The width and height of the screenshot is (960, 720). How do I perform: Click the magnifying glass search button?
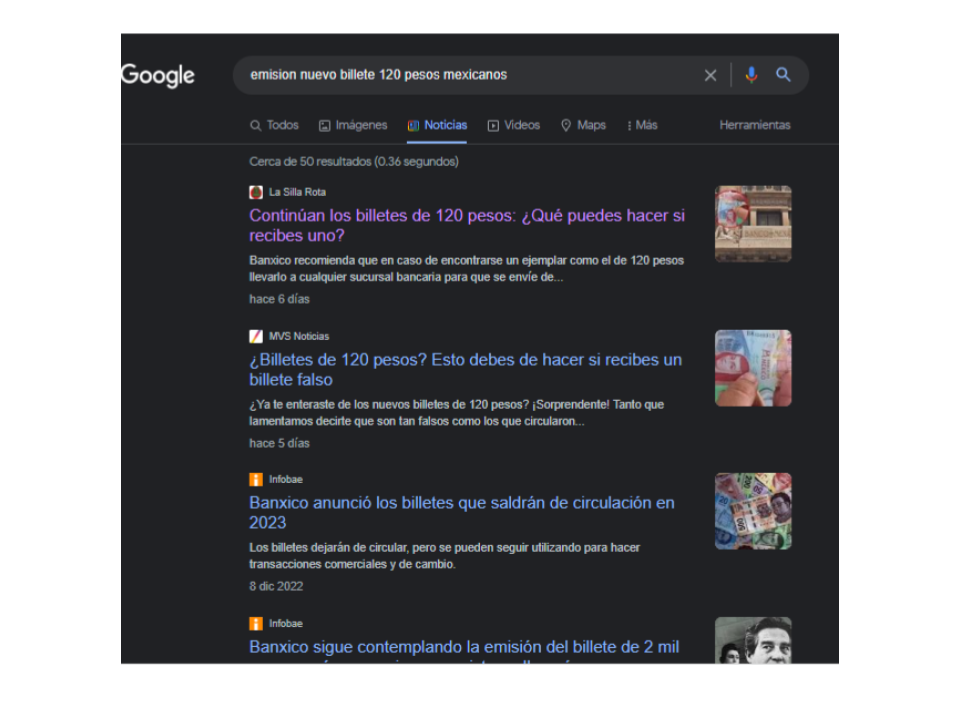[783, 75]
